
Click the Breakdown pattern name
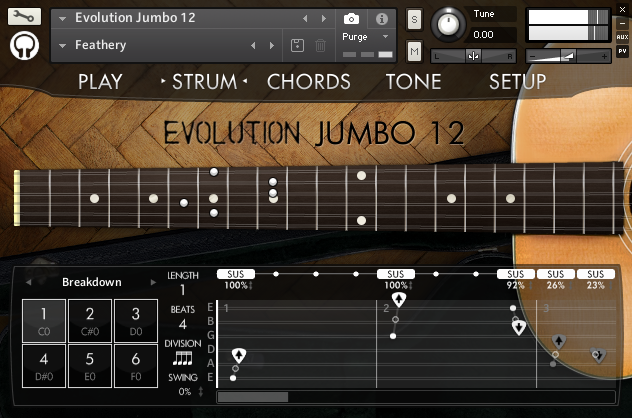pyautogui.click(x=91, y=282)
